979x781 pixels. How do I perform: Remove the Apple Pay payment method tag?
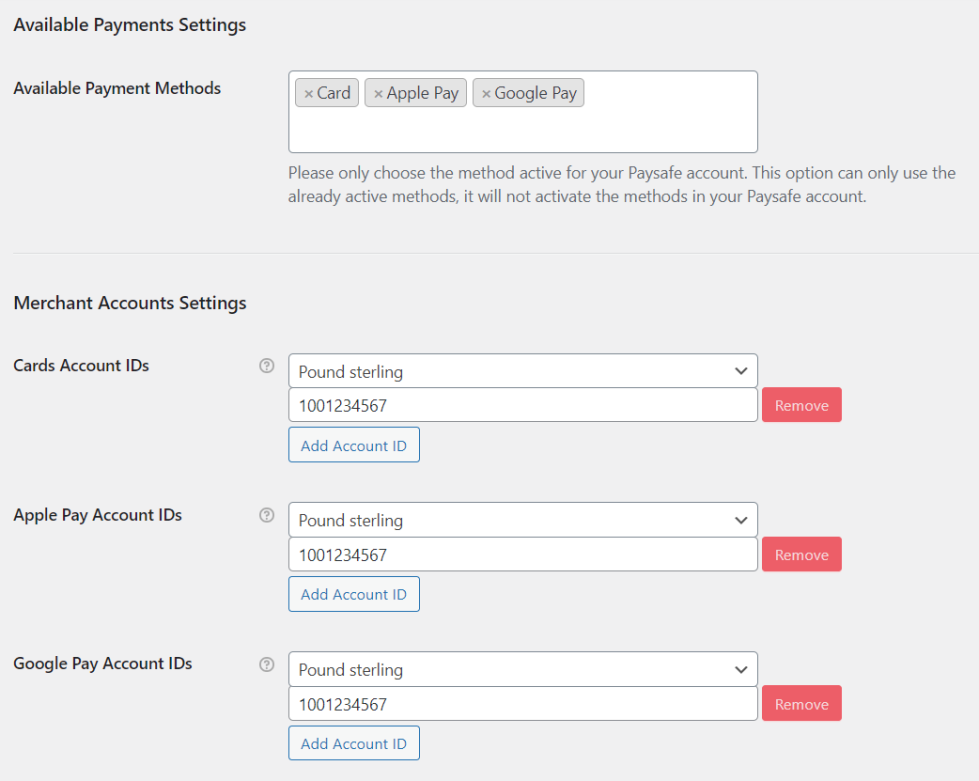coord(378,94)
